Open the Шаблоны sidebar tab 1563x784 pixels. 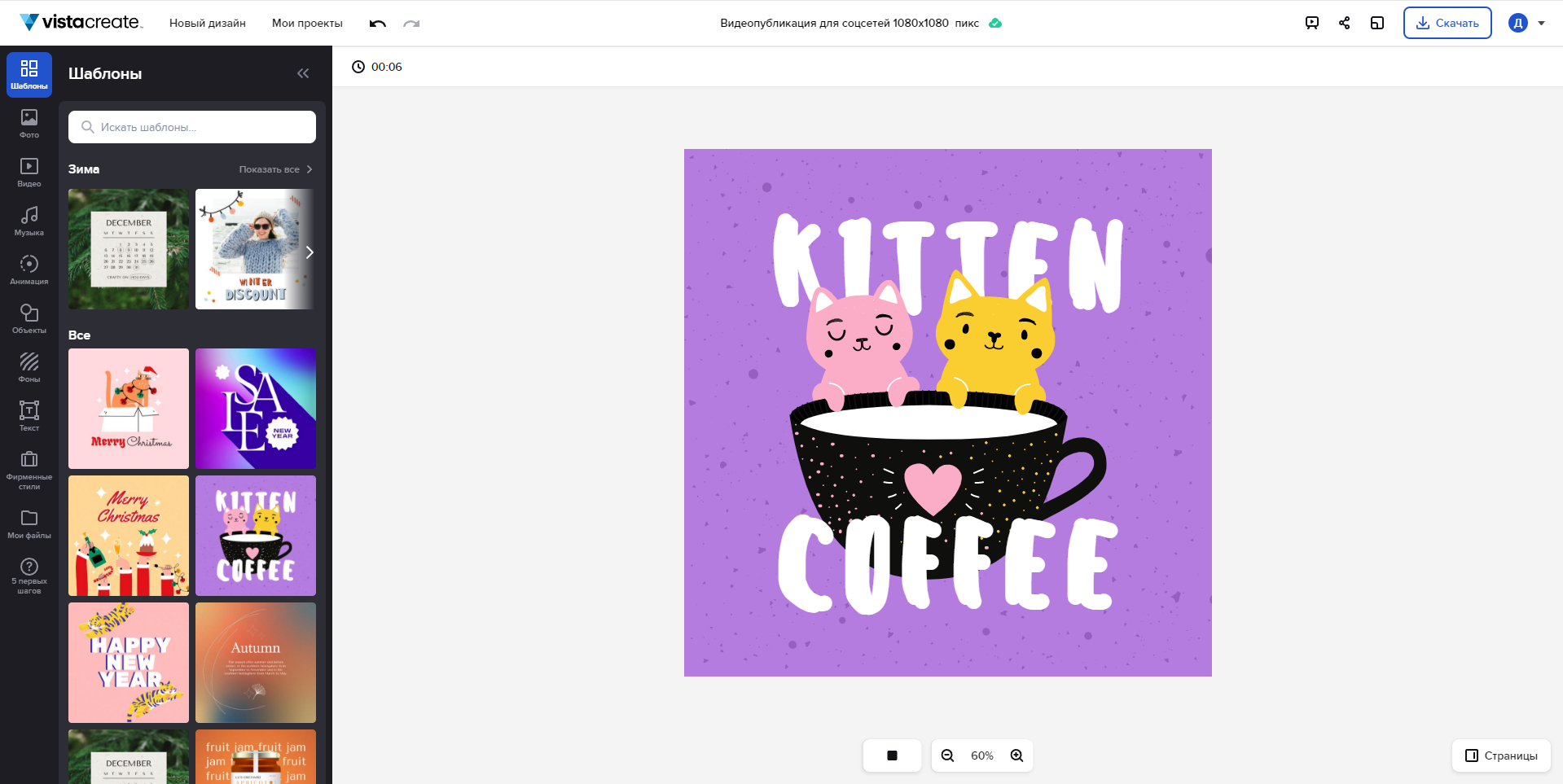tap(29, 75)
